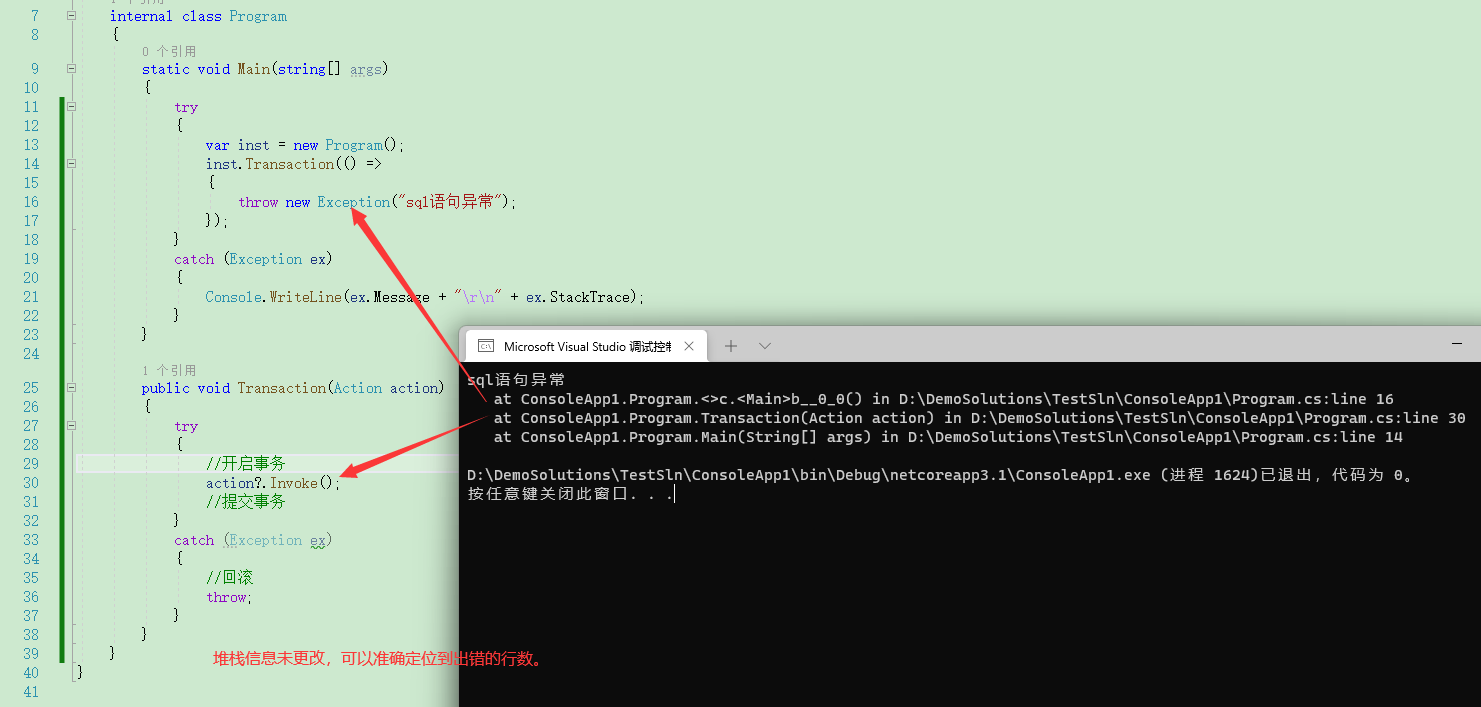
Task: Open the '0 个引用' CodeLens above Main
Action: pos(169,51)
